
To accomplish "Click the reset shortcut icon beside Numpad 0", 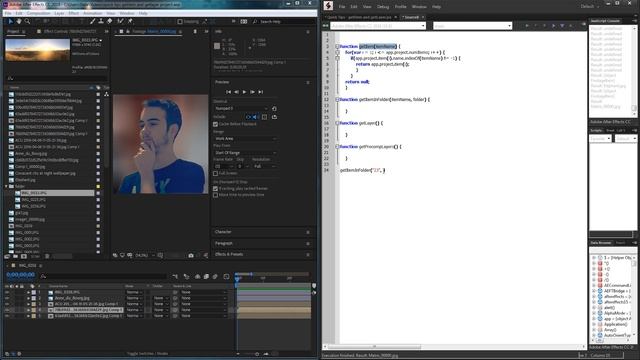I will [x=274, y=109].
